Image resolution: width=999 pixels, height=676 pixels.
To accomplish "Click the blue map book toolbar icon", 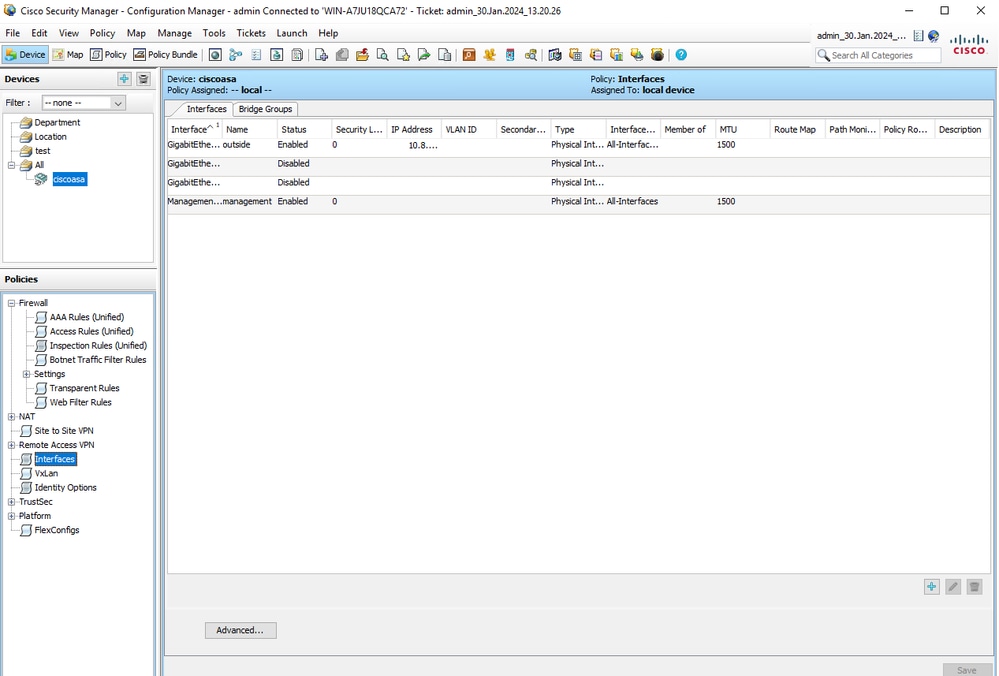I will [555, 55].
